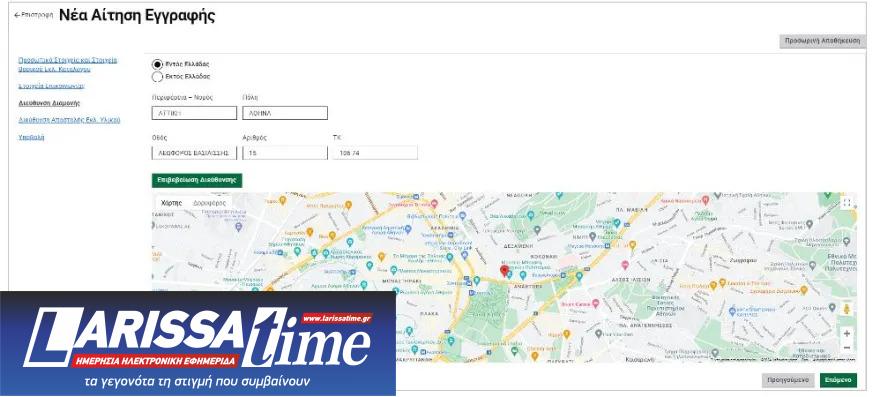
Task: Click Επιβεβαίωση Διεύθυνσης green button
Action: point(197,180)
